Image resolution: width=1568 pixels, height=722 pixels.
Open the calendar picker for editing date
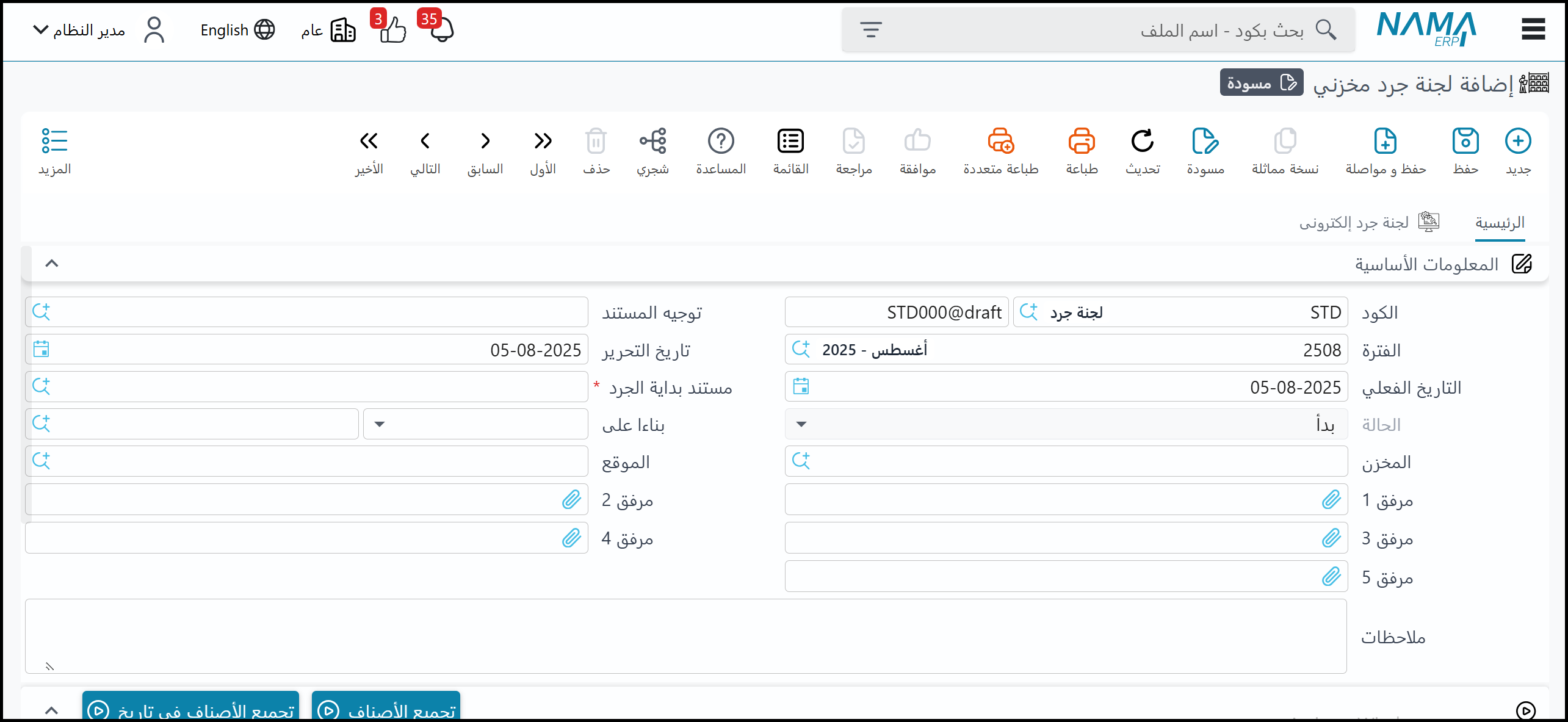[x=42, y=350]
